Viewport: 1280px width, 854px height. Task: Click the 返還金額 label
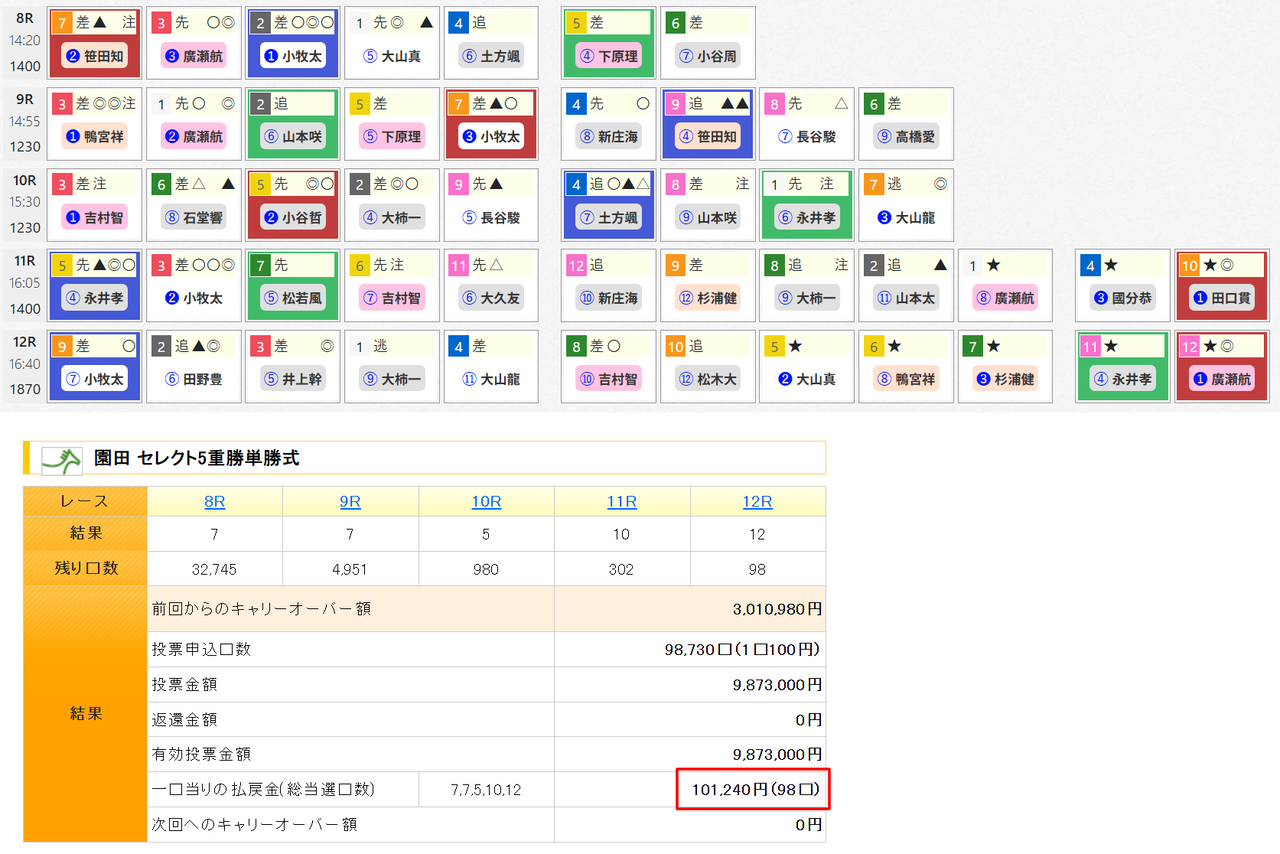pos(184,720)
